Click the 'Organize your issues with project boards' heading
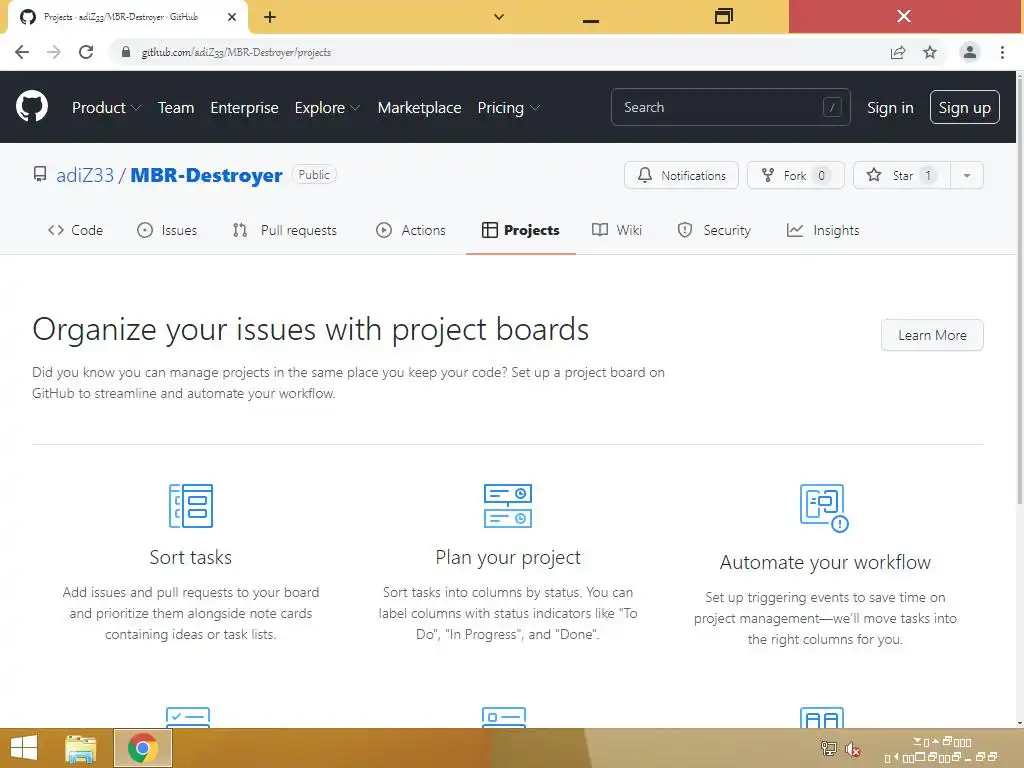The width and height of the screenshot is (1024, 768). tap(311, 329)
